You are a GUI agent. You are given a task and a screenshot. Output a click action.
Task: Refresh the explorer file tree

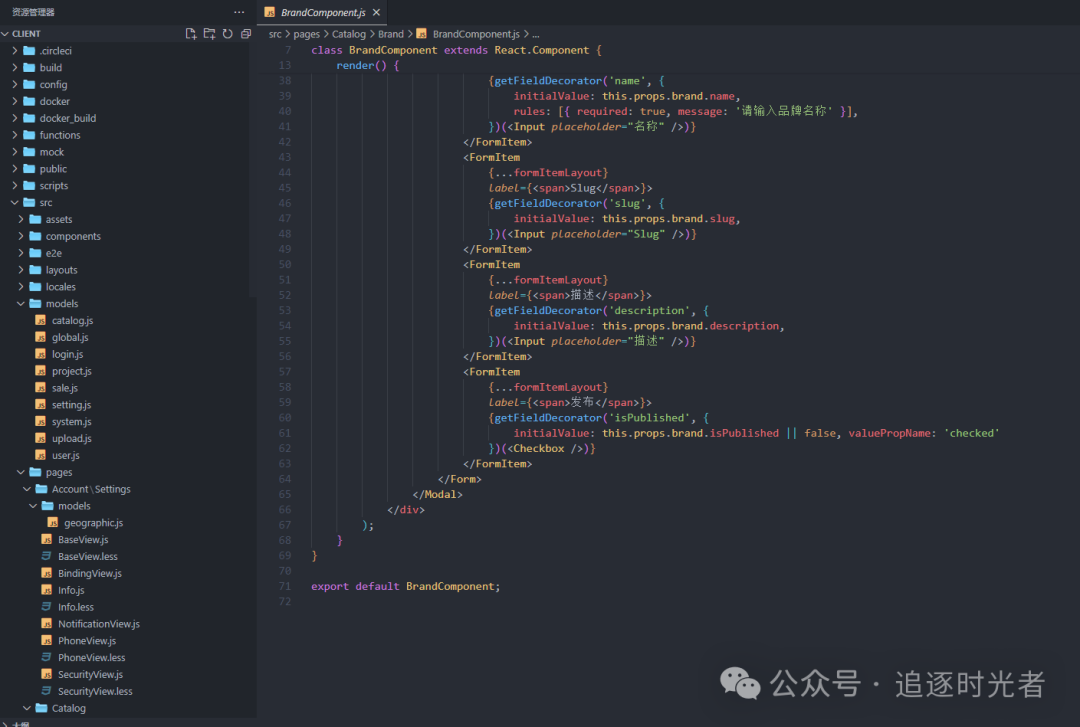[227, 34]
